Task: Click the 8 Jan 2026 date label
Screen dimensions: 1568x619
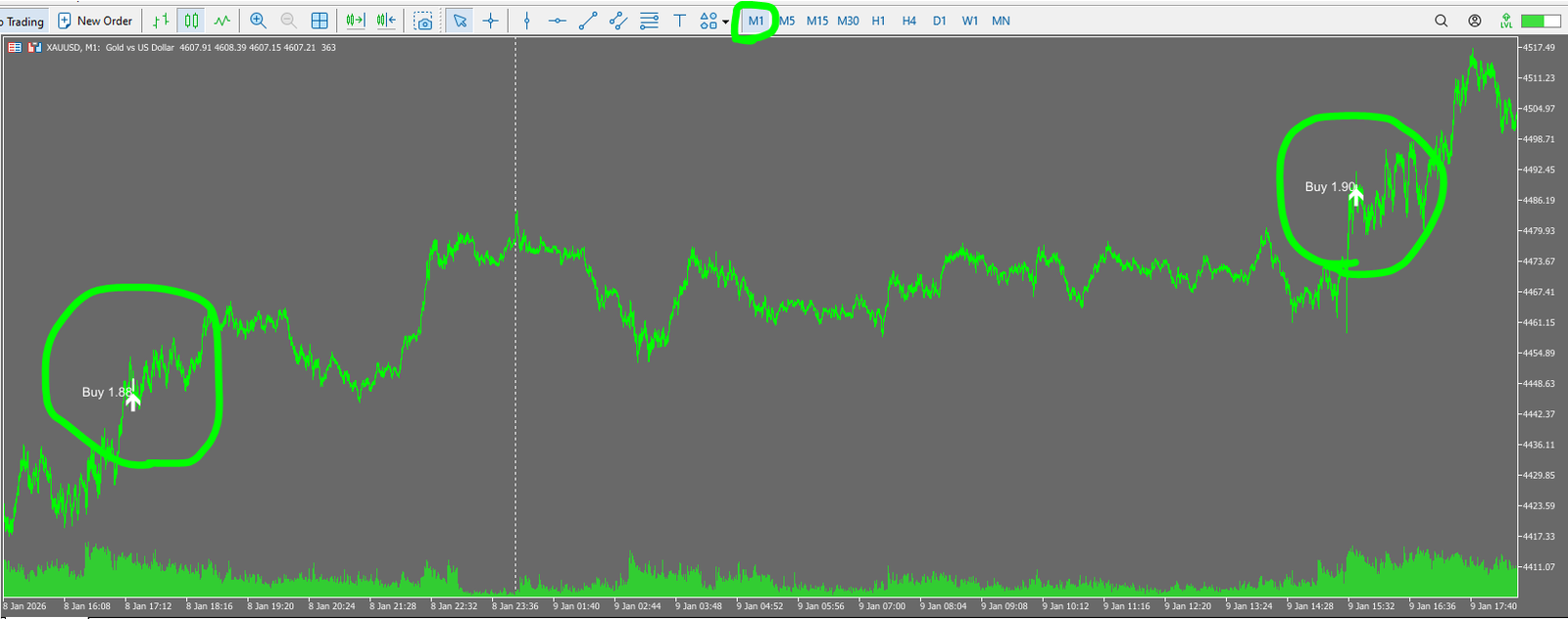Action: [x=24, y=606]
